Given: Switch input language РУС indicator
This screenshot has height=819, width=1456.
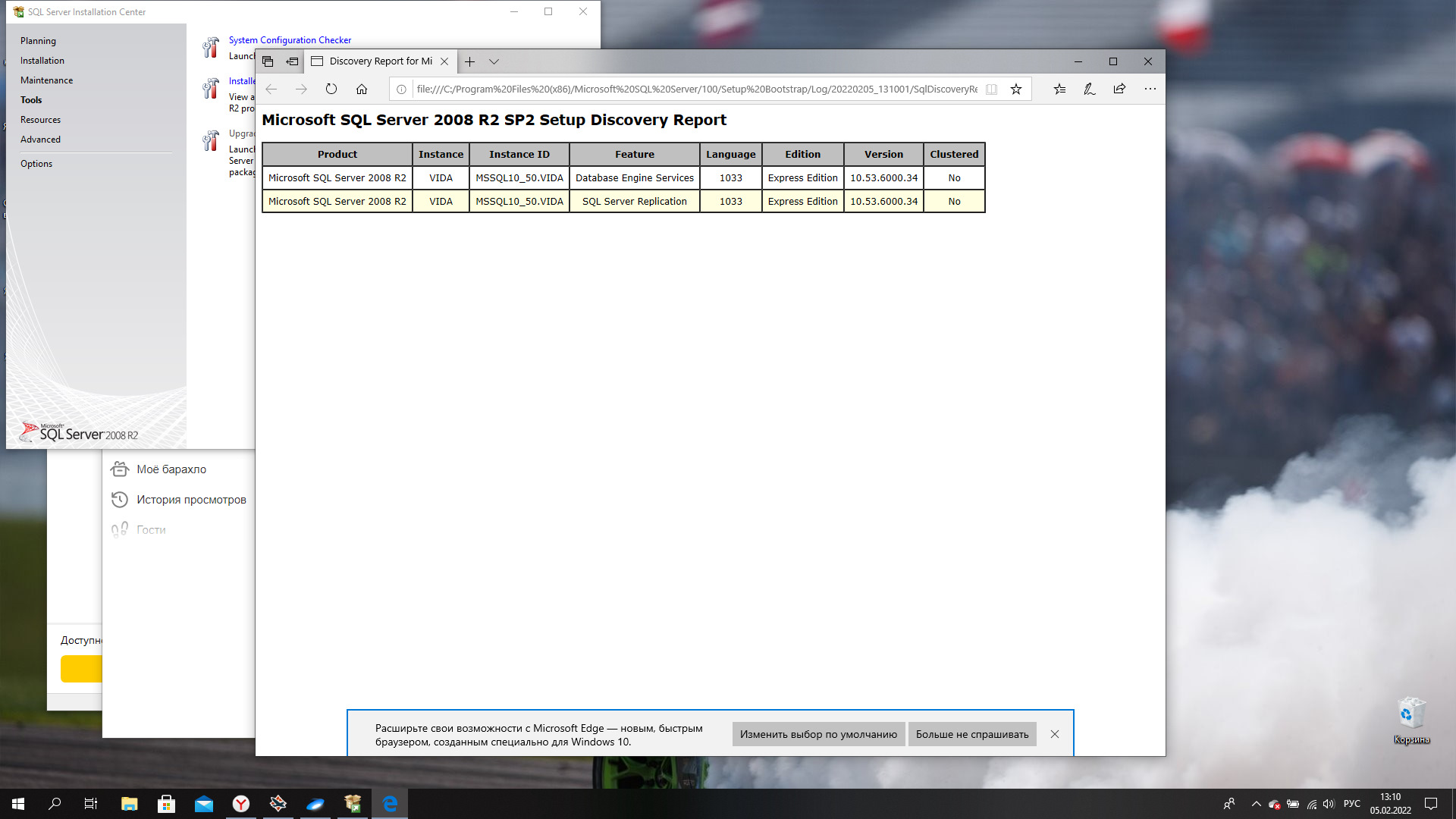Looking at the screenshot, I should [x=1352, y=804].
